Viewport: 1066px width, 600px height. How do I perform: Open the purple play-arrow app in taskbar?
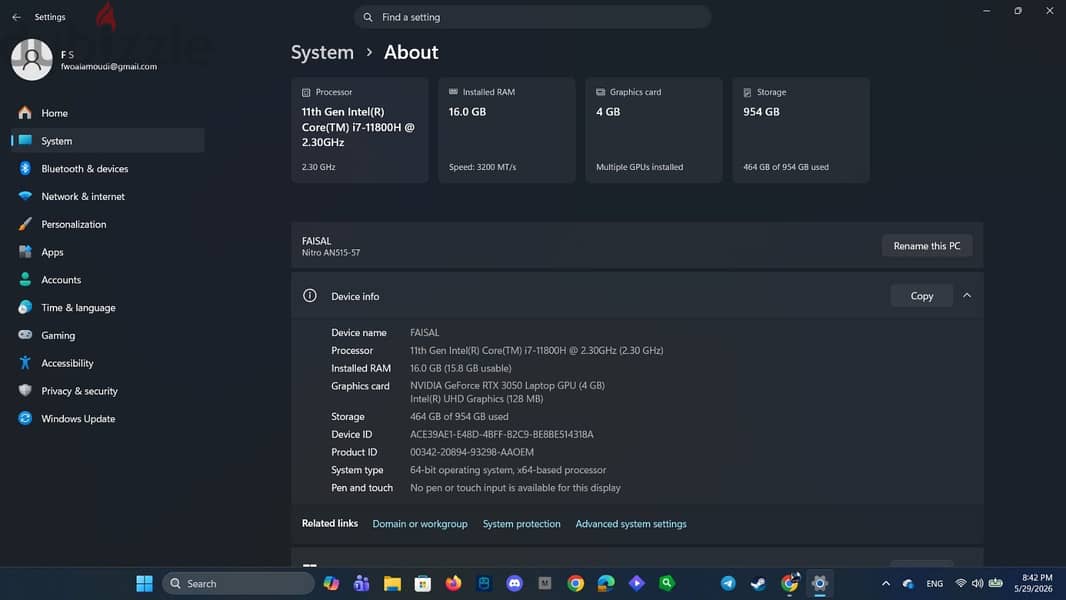pyautogui.click(x=636, y=583)
